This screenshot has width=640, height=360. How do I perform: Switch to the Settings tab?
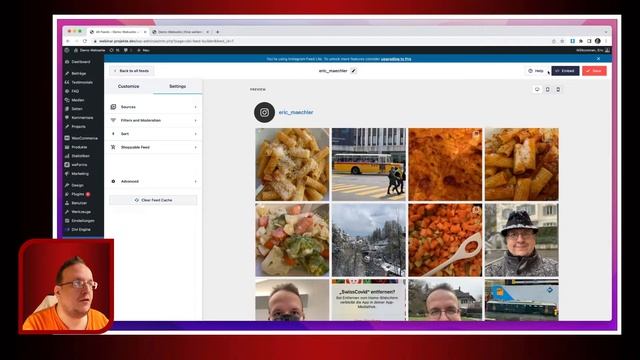pos(178,87)
